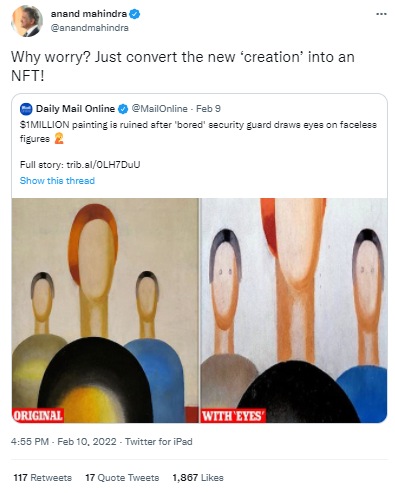Click the verified badge next to anand mahindra
Image resolution: width=395 pixels, height=493 pixels.
pos(135,14)
